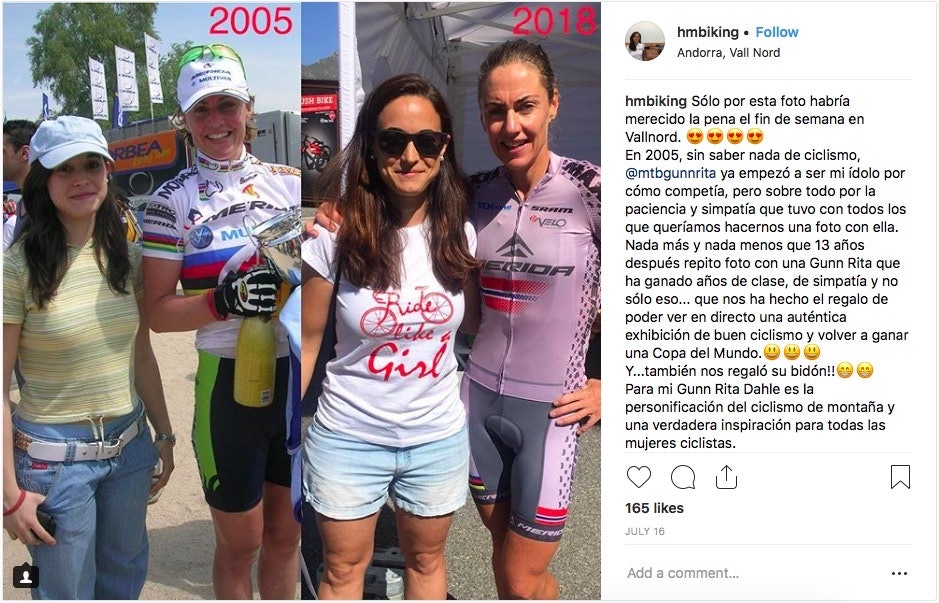939x603 pixels.
Task: Click the Ride like Girl shirt graphic
Action: pos(406,332)
